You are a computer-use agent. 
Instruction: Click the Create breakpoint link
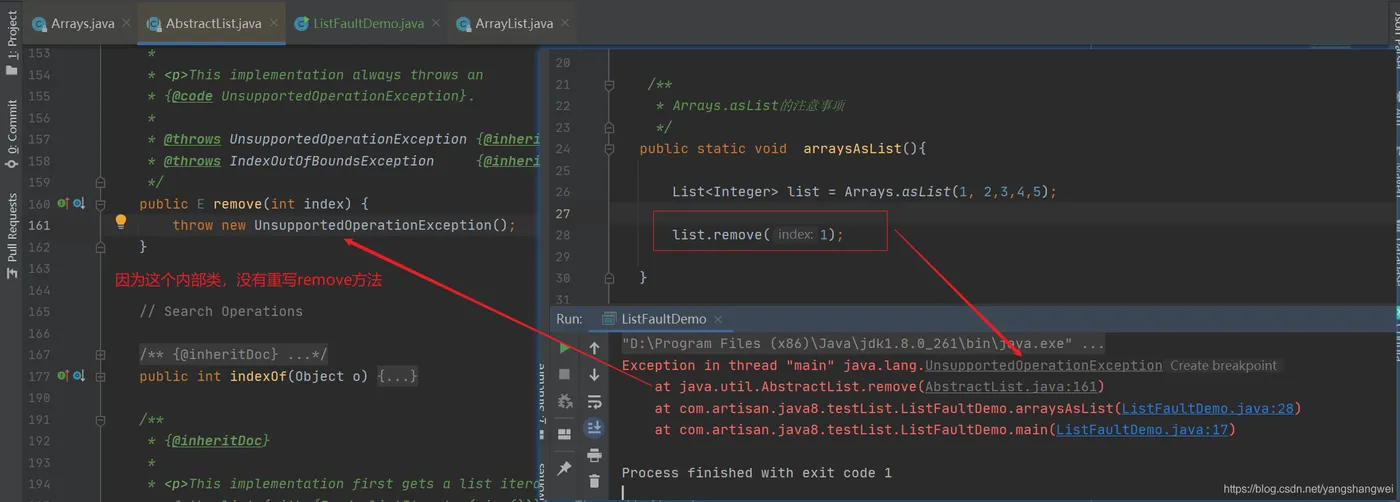tap(1223, 365)
